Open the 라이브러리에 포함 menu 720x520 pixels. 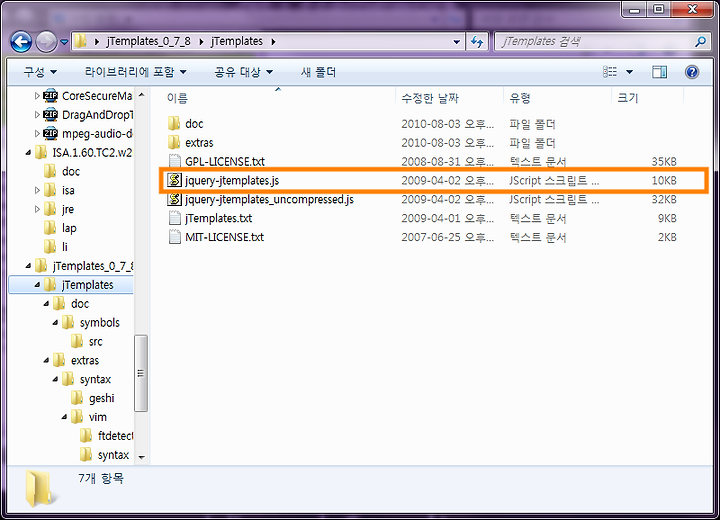(x=135, y=72)
